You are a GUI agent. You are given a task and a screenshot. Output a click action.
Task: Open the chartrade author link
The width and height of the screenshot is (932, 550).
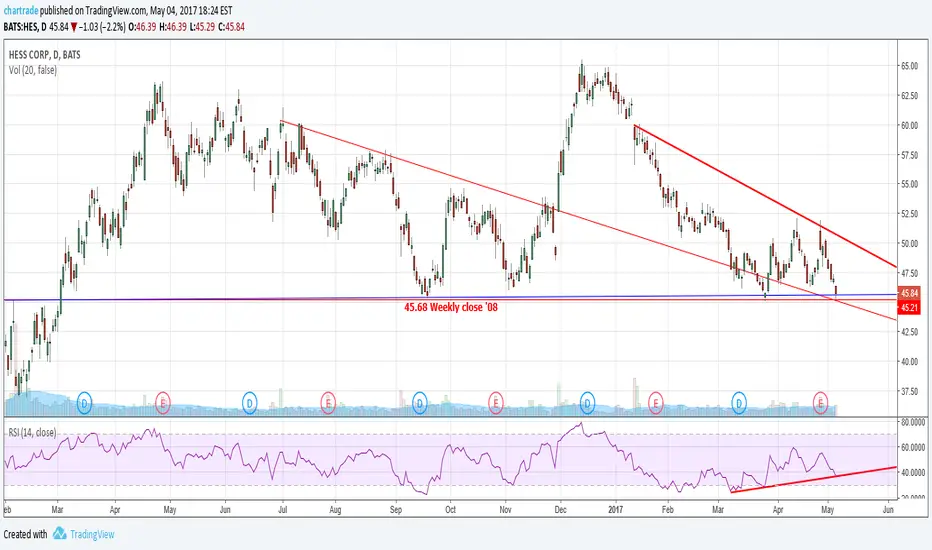pos(21,10)
